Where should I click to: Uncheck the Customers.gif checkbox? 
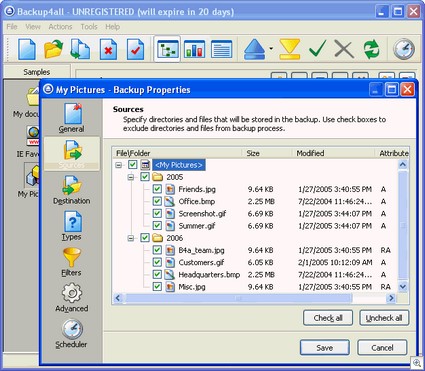[157, 262]
